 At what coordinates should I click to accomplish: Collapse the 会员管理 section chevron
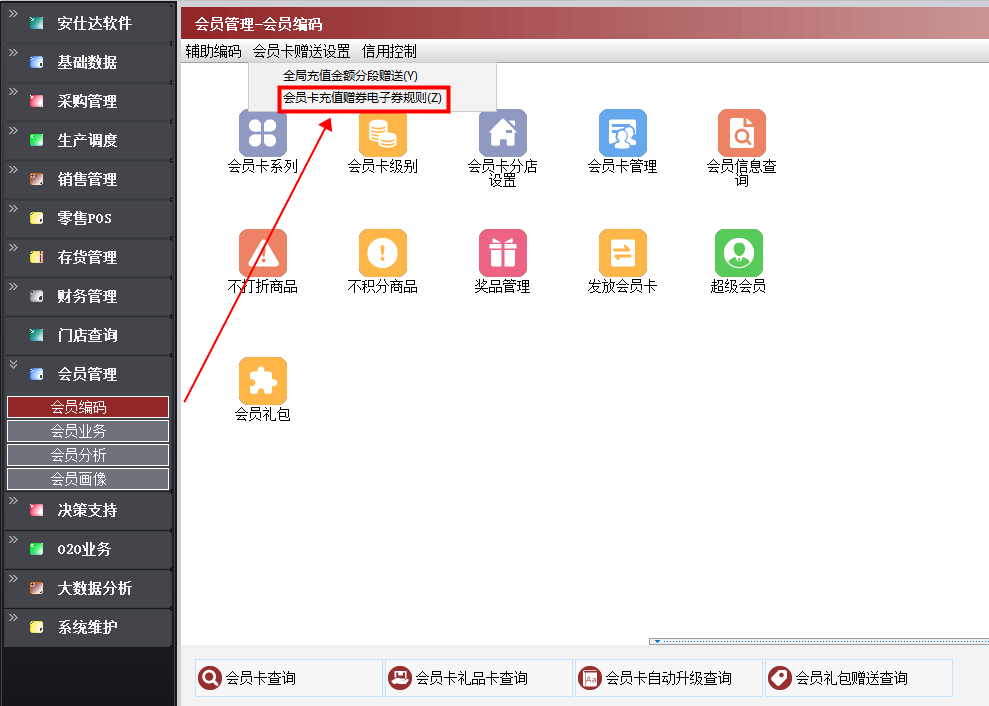[13, 364]
